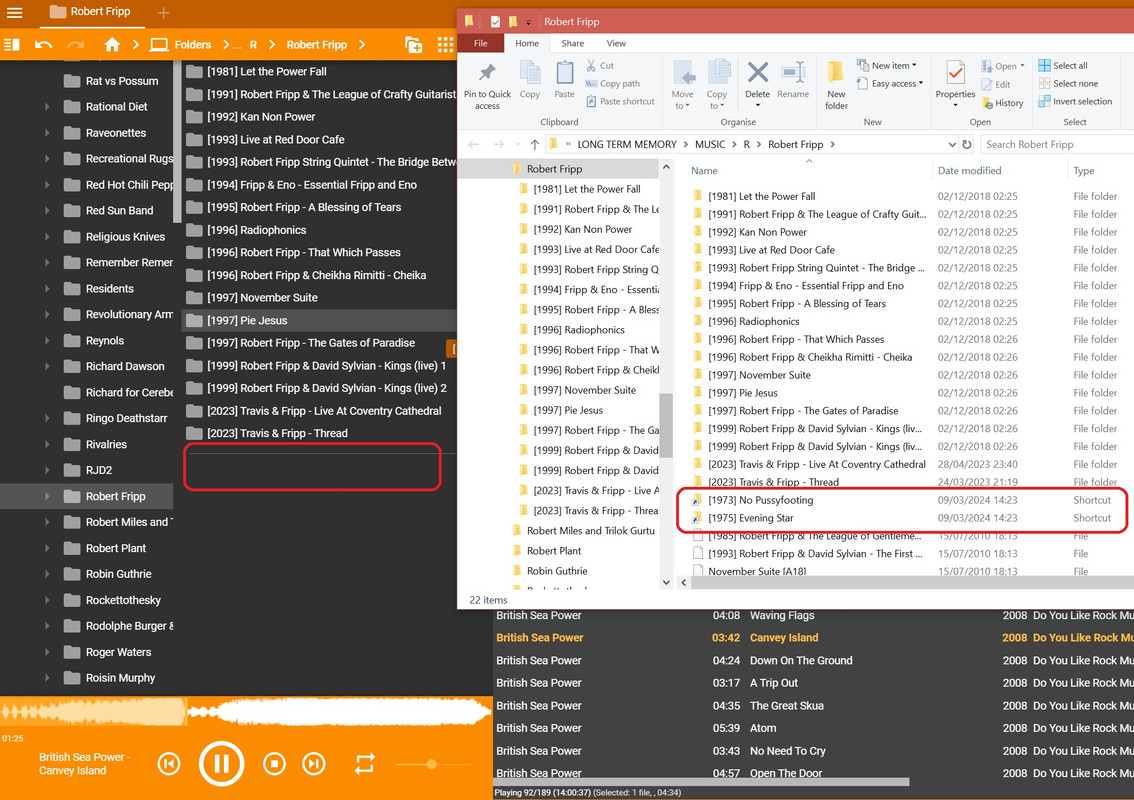Open New item dropdown in Explorer
Viewport: 1134px width, 800px height.
point(887,66)
